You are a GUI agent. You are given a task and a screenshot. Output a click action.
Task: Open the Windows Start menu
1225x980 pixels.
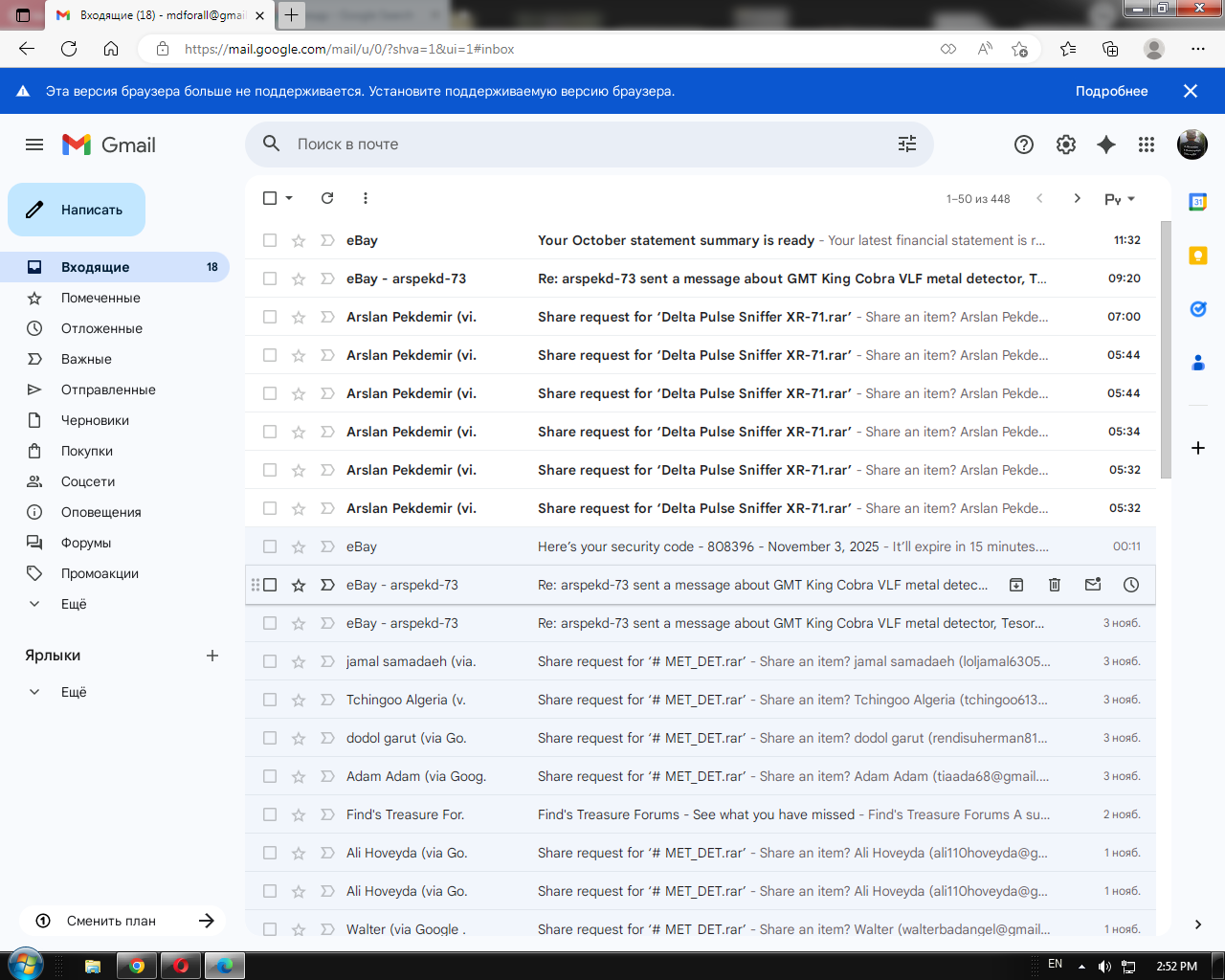(x=27, y=965)
